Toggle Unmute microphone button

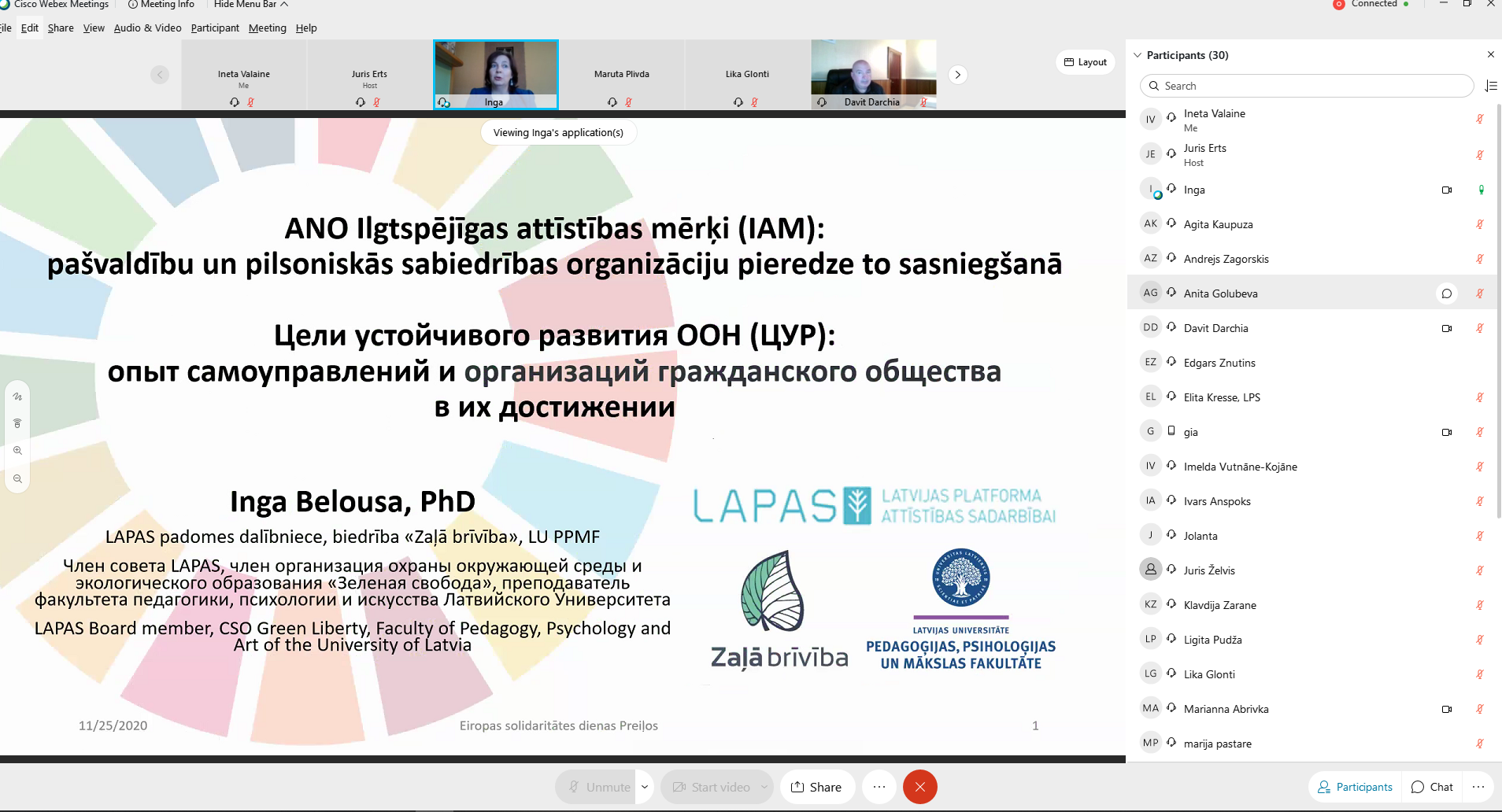click(600, 787)
